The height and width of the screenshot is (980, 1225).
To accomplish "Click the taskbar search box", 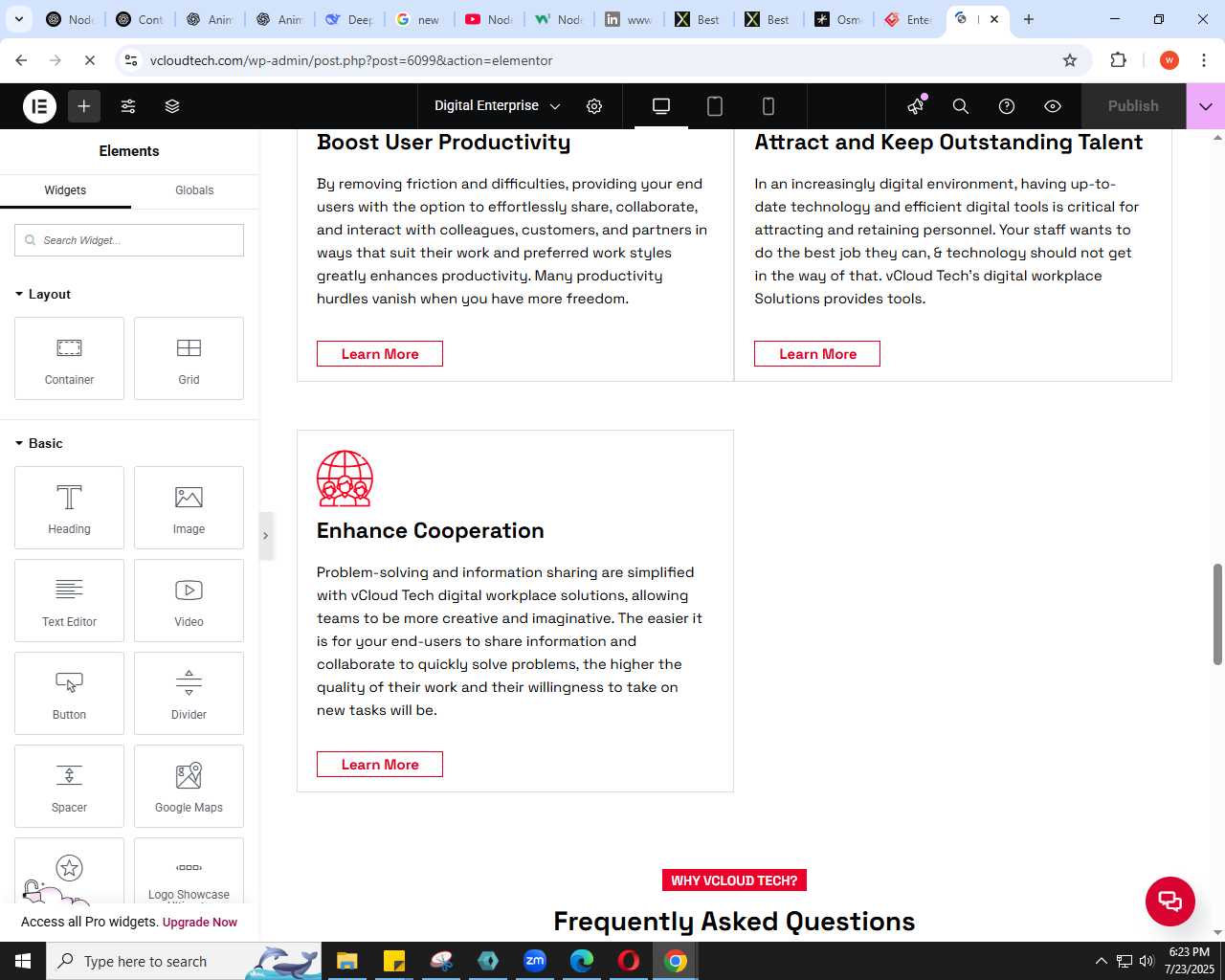I will [x=184, y=961].
